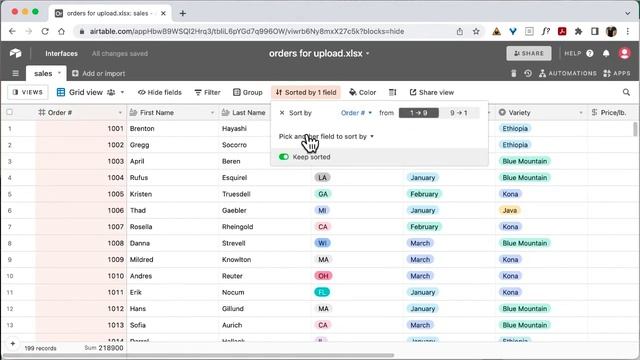Open the browser extensions puzzle icon
Screen dimensions: 640x360
[578, 31]
